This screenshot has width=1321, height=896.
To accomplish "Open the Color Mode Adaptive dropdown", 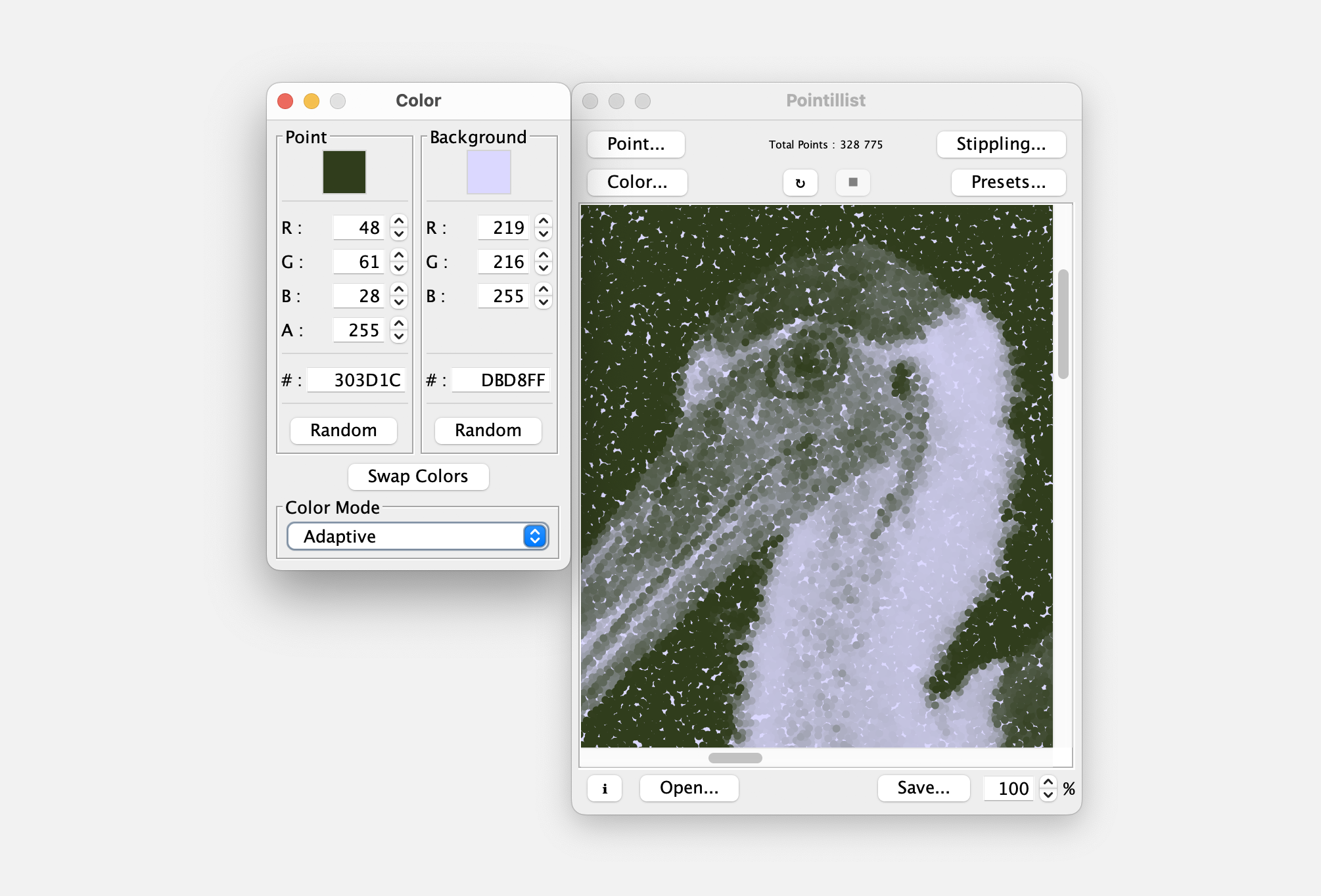I will coord(417,537).
